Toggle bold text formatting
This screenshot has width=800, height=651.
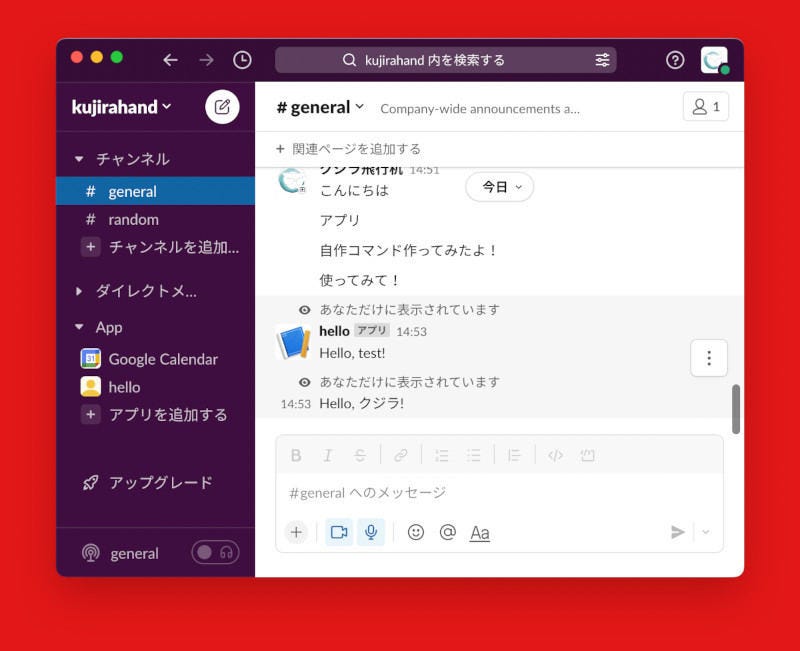tap(296, 455)
